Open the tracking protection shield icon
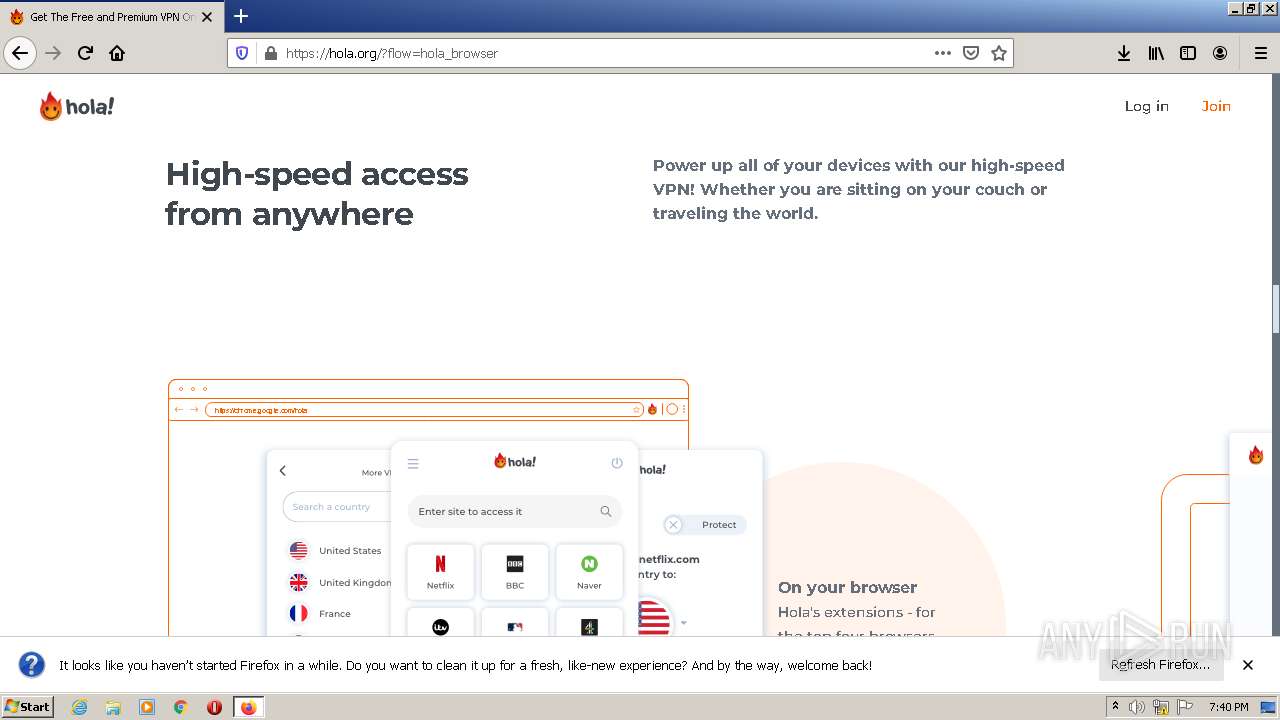 pos(242,53)
